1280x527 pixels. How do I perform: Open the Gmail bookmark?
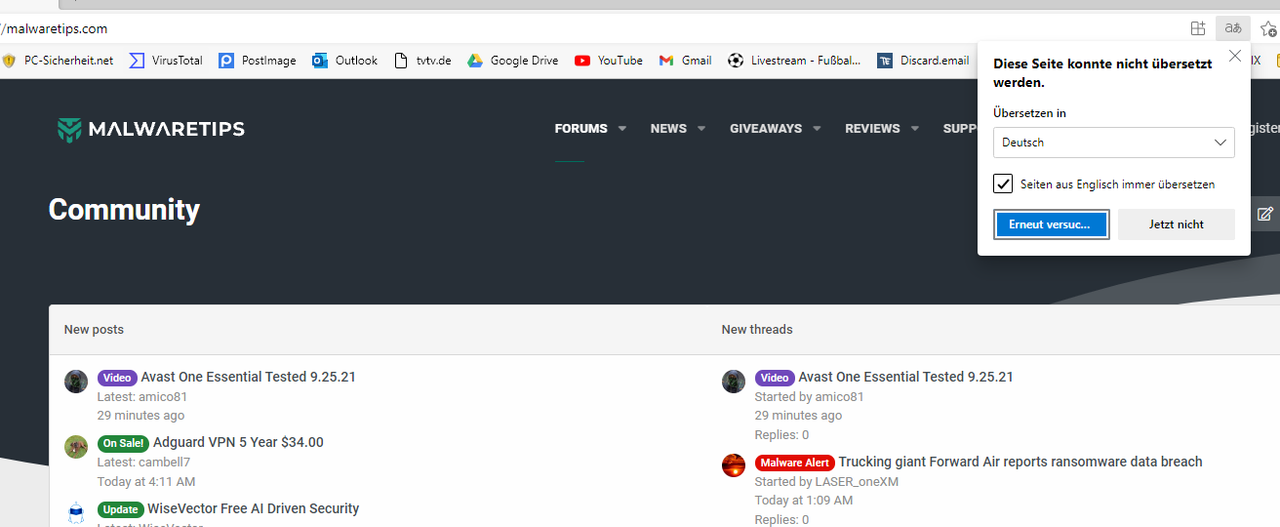686,60
